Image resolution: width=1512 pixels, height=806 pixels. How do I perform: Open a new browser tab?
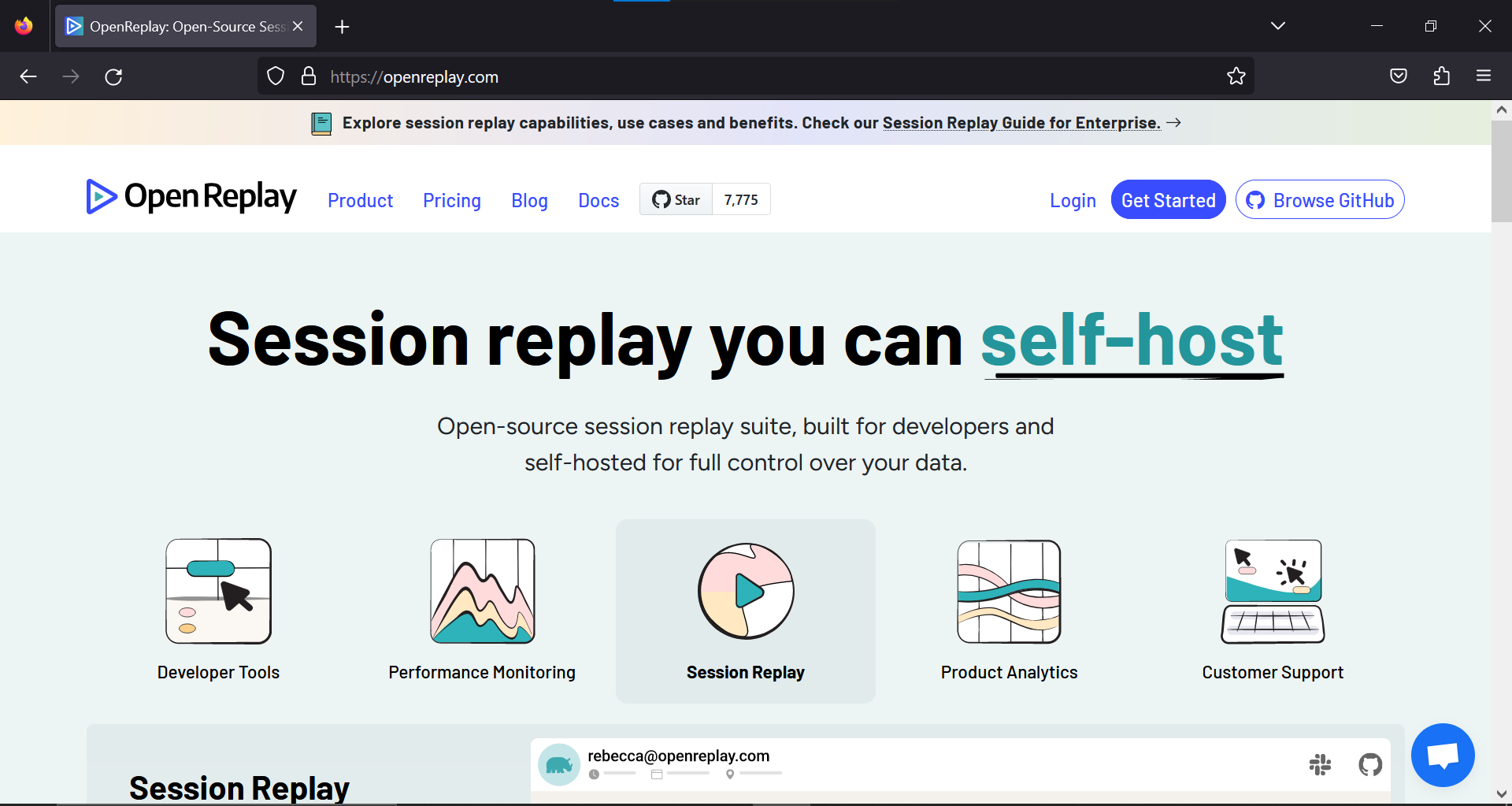(342, 27)
